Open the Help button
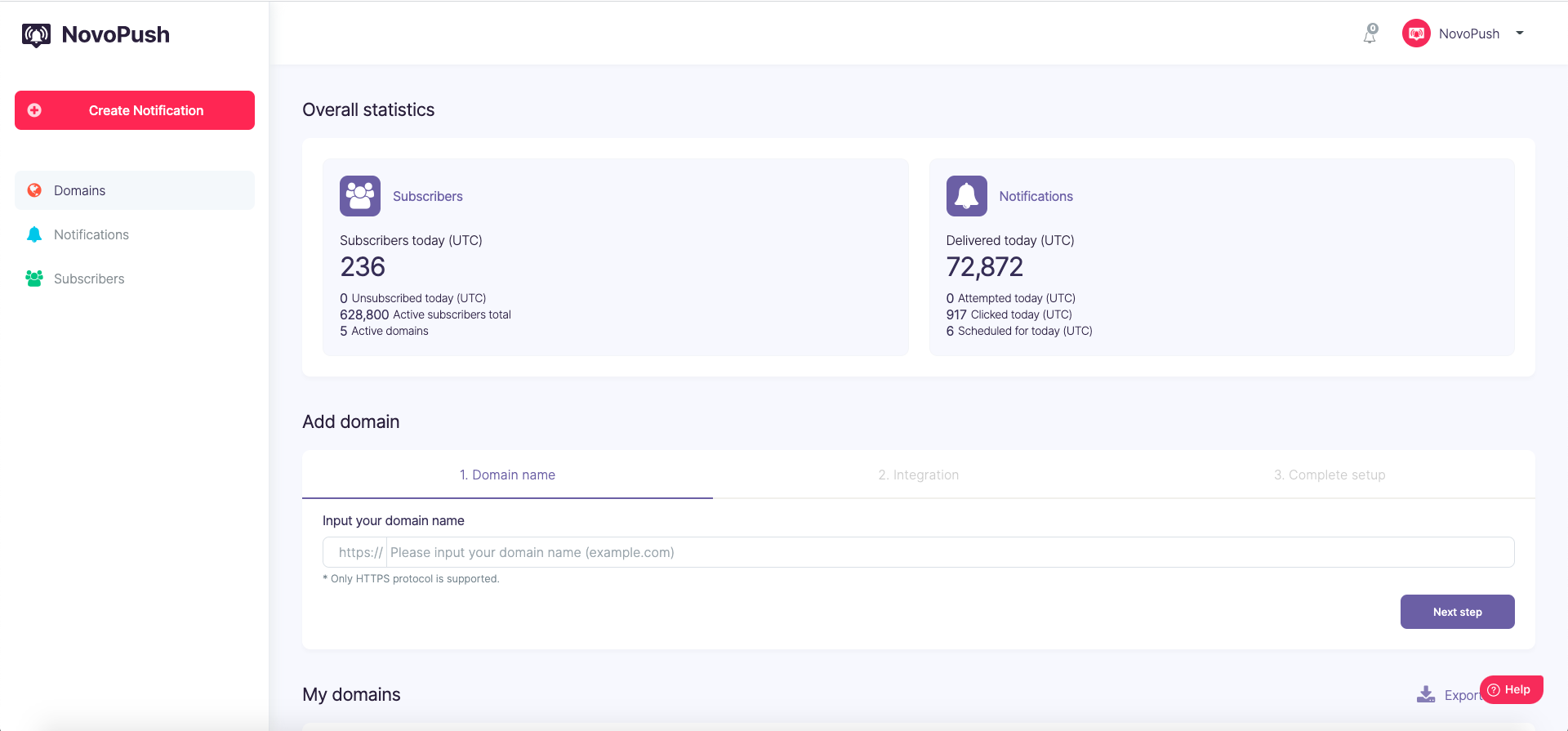The width and height of the screenshot is (1568, 731). click(x=1511, y=689)
